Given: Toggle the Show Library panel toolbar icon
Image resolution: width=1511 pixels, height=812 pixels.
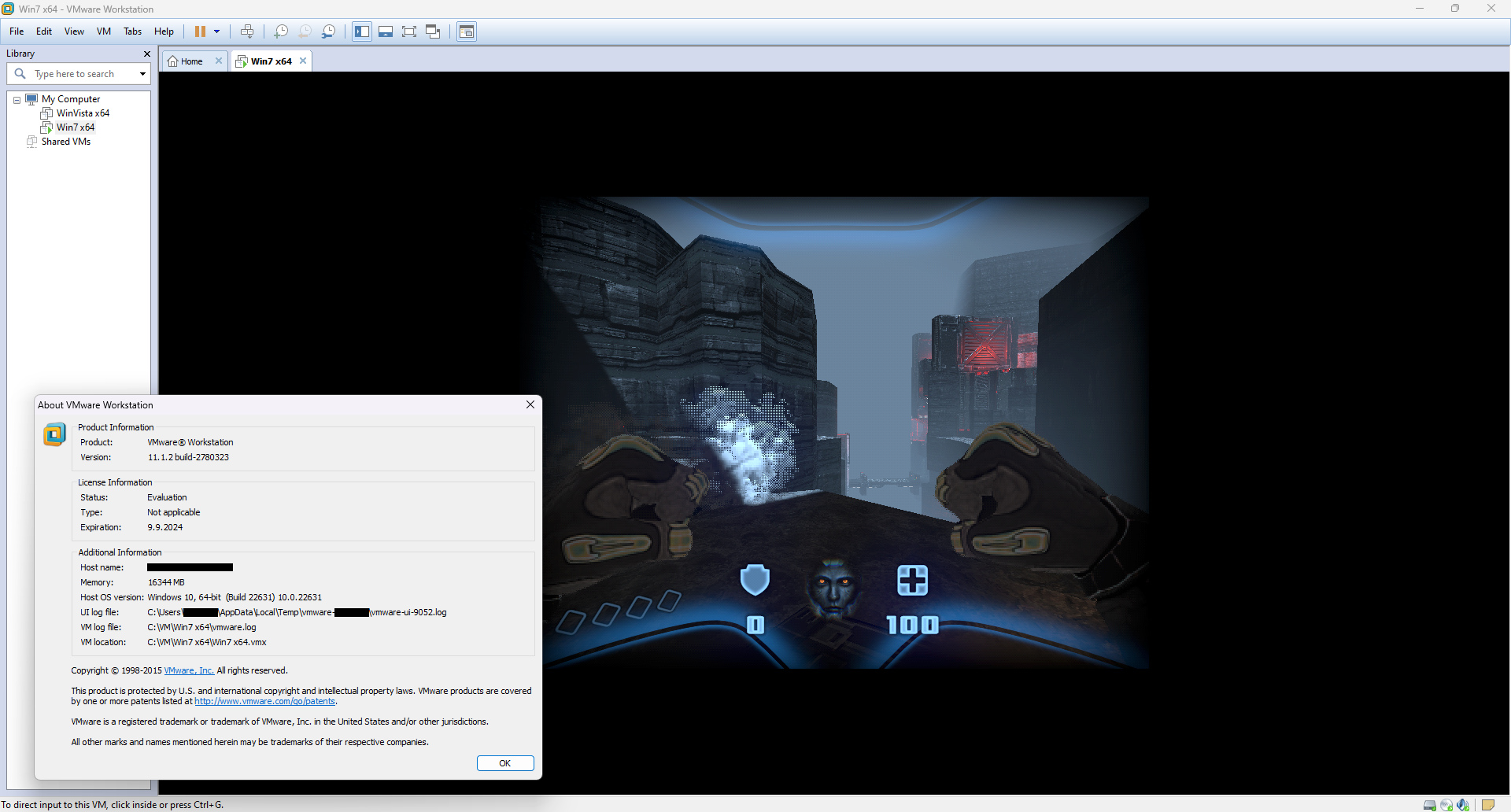Looking at the screenshot, I should click(362, 31).
